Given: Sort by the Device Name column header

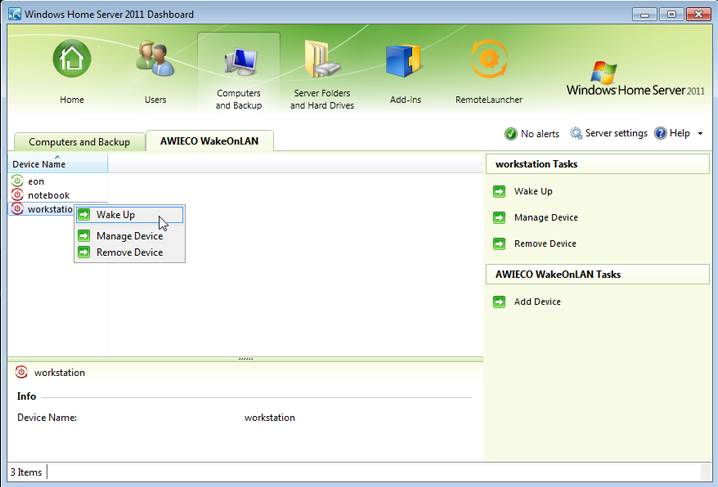Looking at the screenshot, I should [x=58, y=163].
